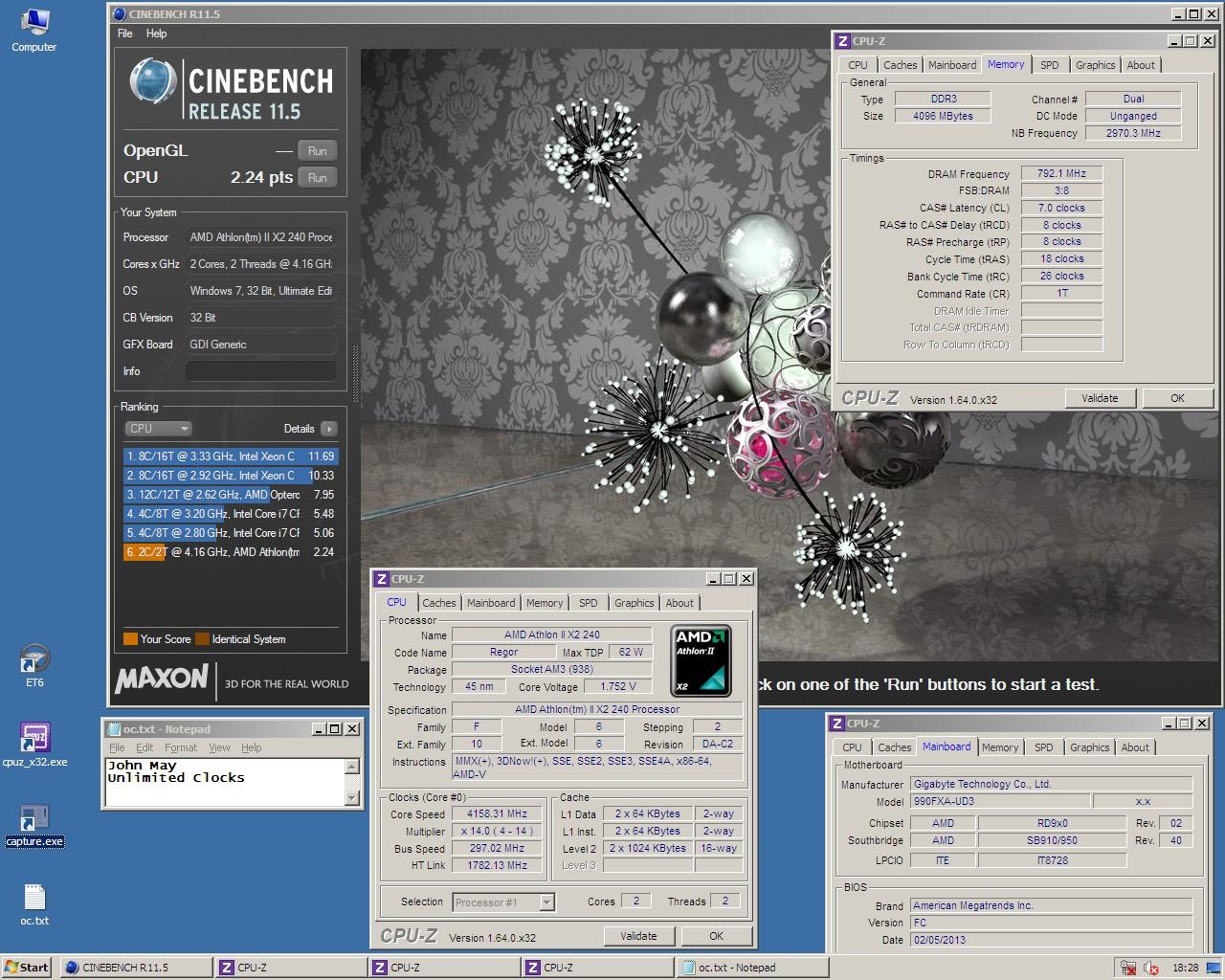
Task: Open Mainboard tab in the CPU-Z CPU window
Action: tap(490, 603)
